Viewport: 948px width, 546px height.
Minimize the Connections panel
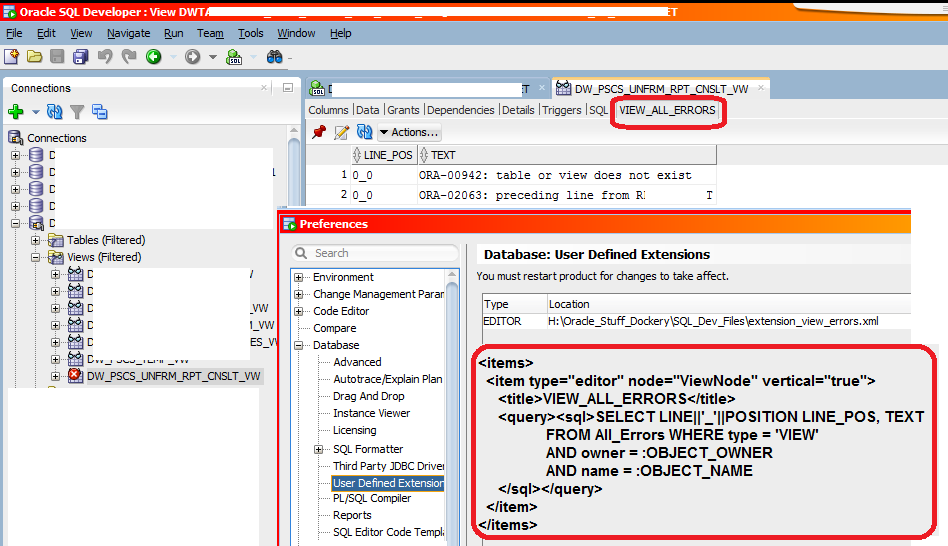[288, 88]
